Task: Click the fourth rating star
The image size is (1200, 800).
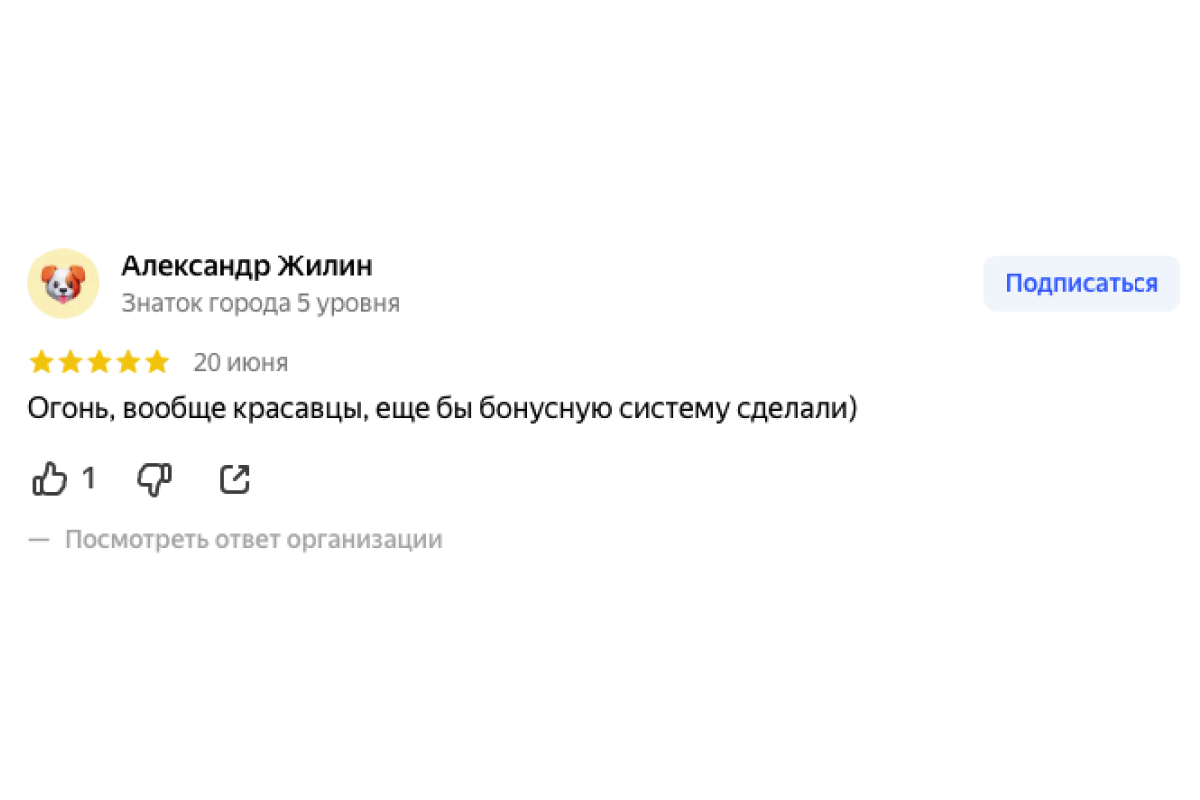Action: (x=128, y=362)
